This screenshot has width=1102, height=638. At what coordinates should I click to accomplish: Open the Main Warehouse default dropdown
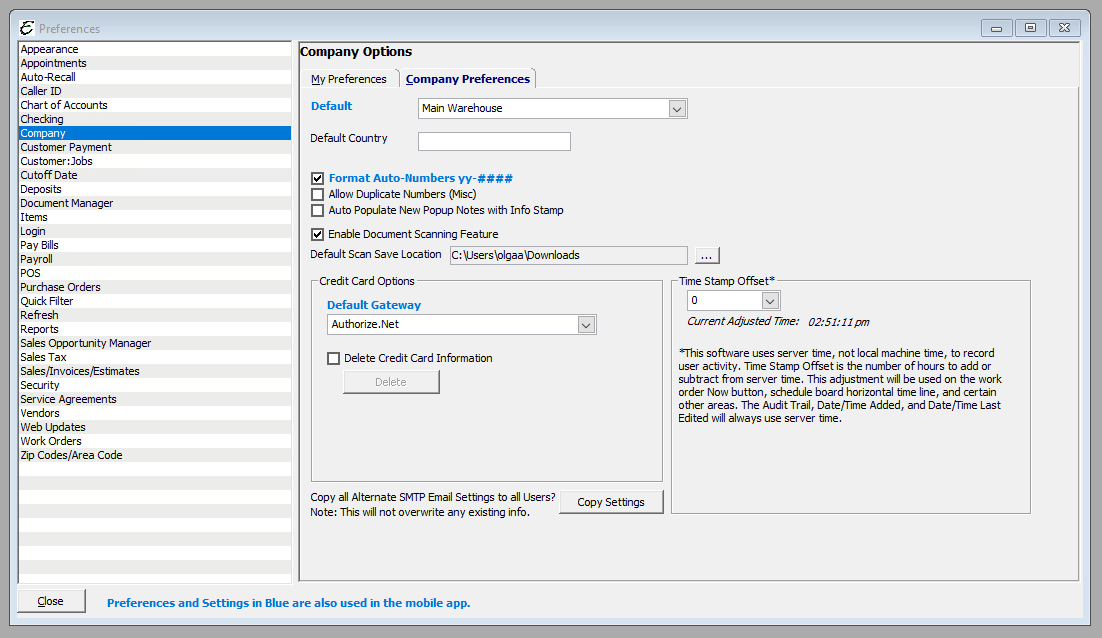coord(677,109)
